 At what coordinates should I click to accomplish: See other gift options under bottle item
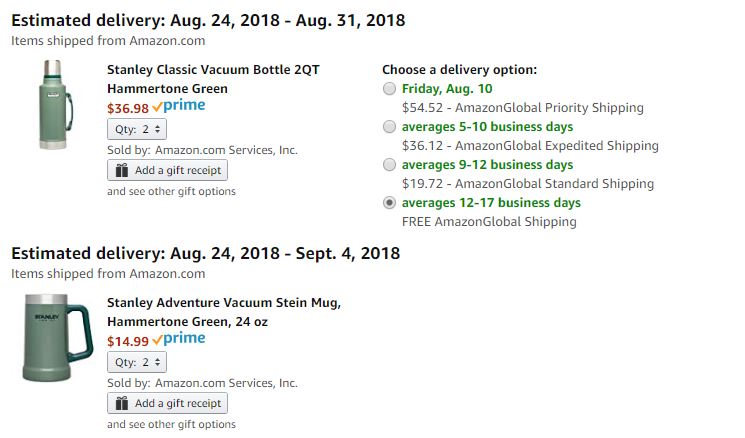(172, 191)
